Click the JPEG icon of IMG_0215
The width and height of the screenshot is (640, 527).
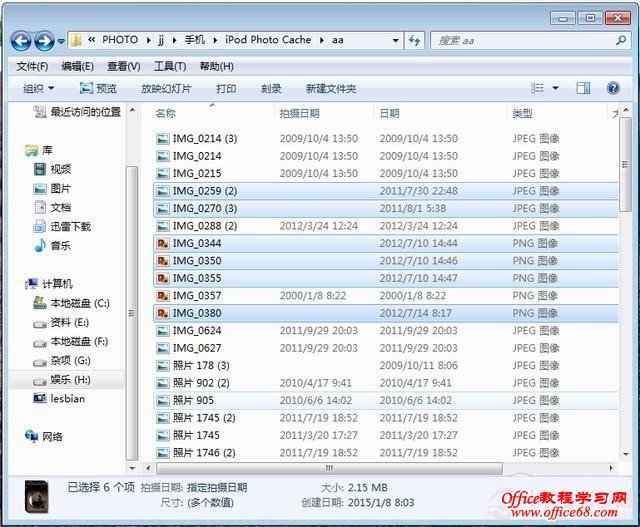pyautogui.click(x=163, y=174)
